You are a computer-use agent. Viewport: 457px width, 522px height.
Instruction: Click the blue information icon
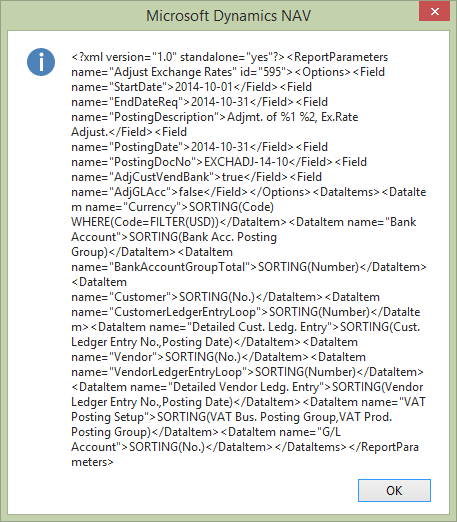click(x=41, y=62)
